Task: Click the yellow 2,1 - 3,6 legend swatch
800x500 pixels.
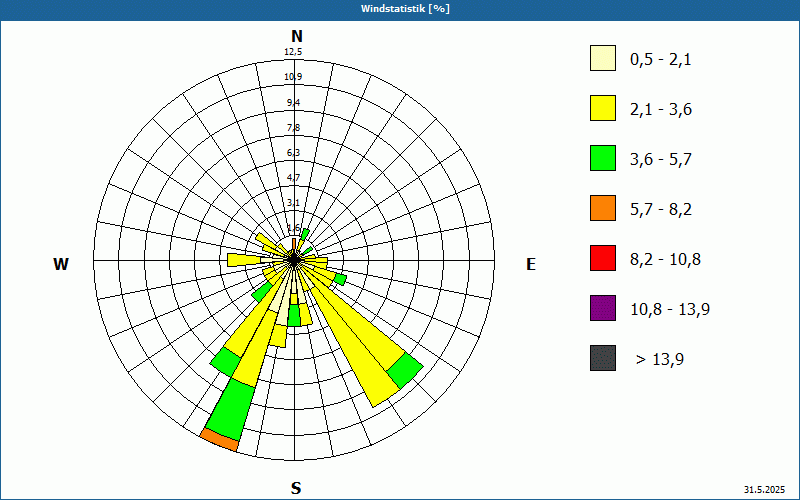Action: click(x=603, y=108)
